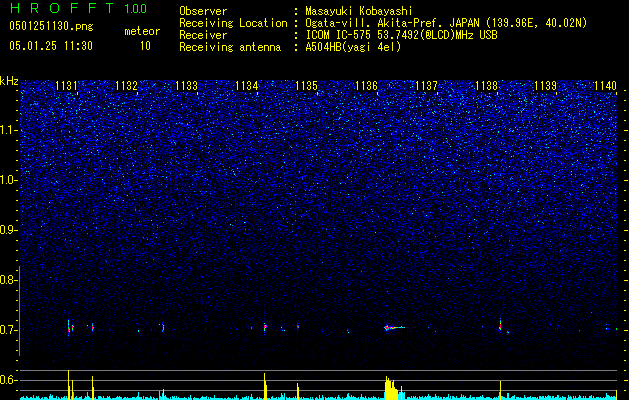Click Ogata-vill. Akita-Pref. JAPAN location text
This screenshot has height=400, width=629.
click(445, 23)
